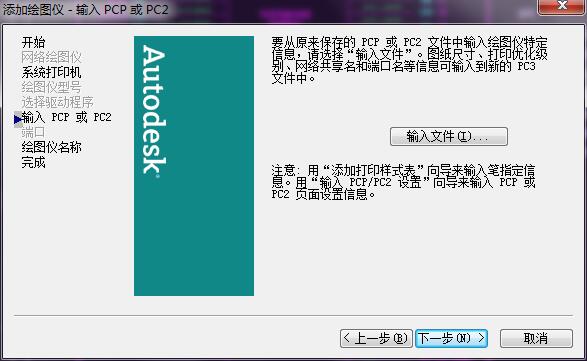
Task: Select the 绘图仪型号 step label
Action: (51, 87)
